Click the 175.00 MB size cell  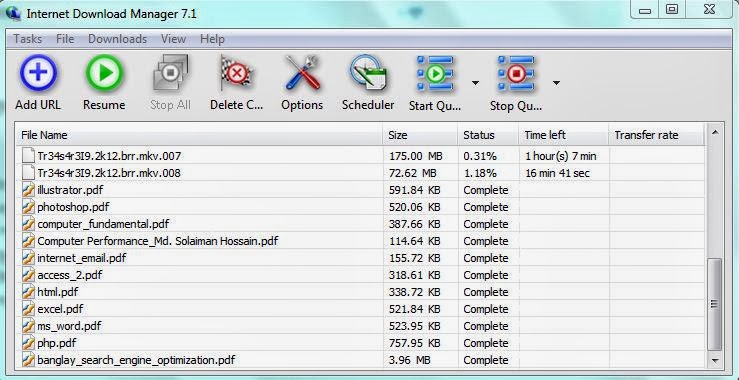[416, 156]
